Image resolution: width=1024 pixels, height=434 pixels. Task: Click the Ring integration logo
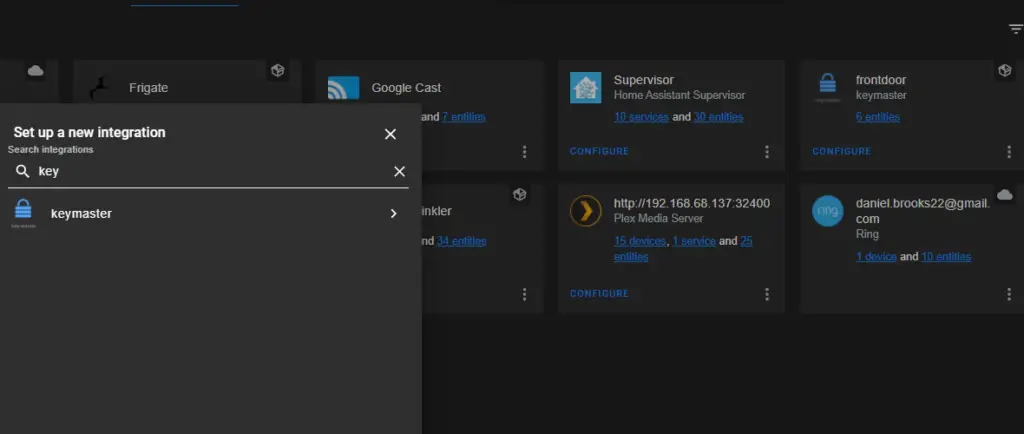point(827,211)
